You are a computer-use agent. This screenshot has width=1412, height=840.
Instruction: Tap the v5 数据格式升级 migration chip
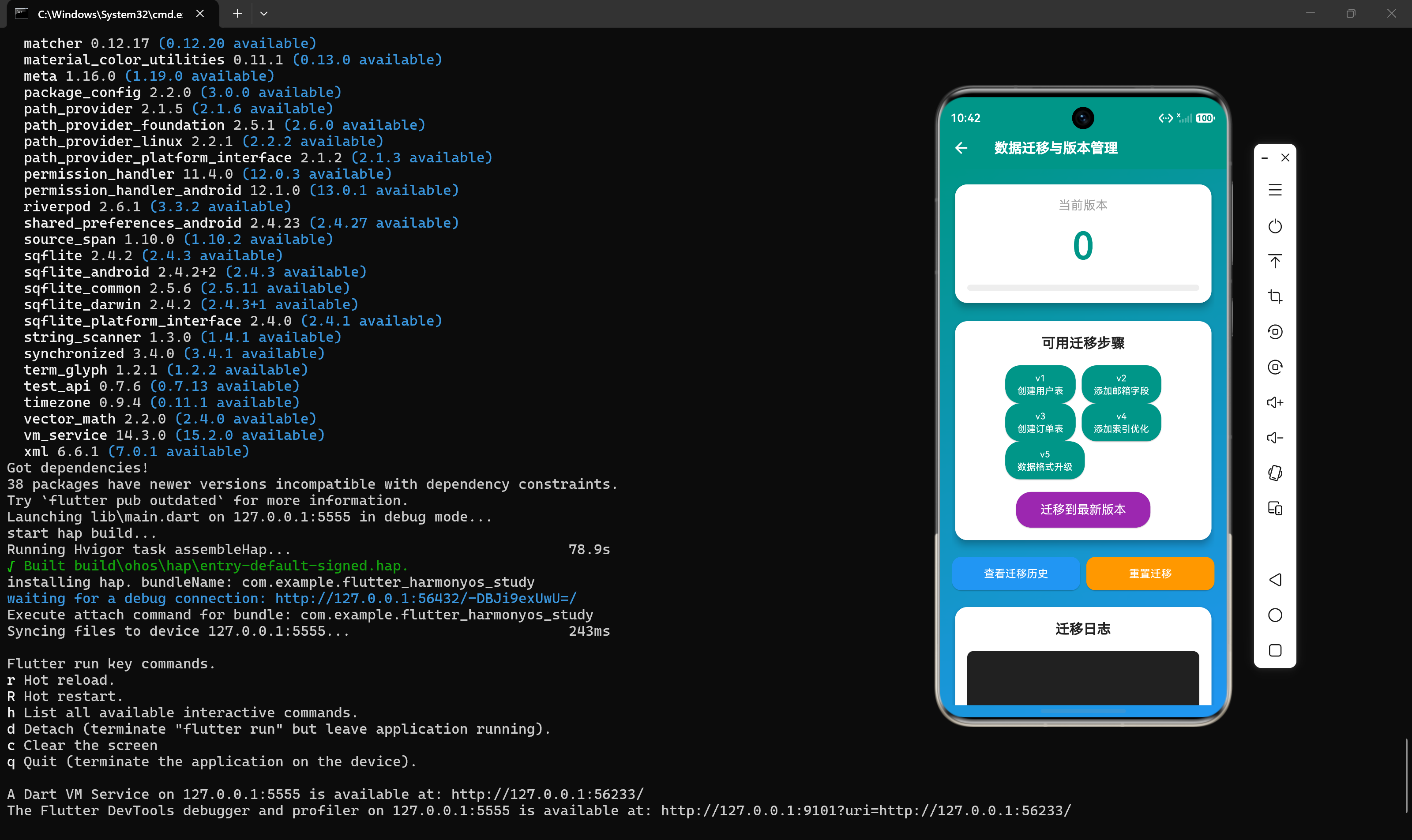click(1044, 460)
